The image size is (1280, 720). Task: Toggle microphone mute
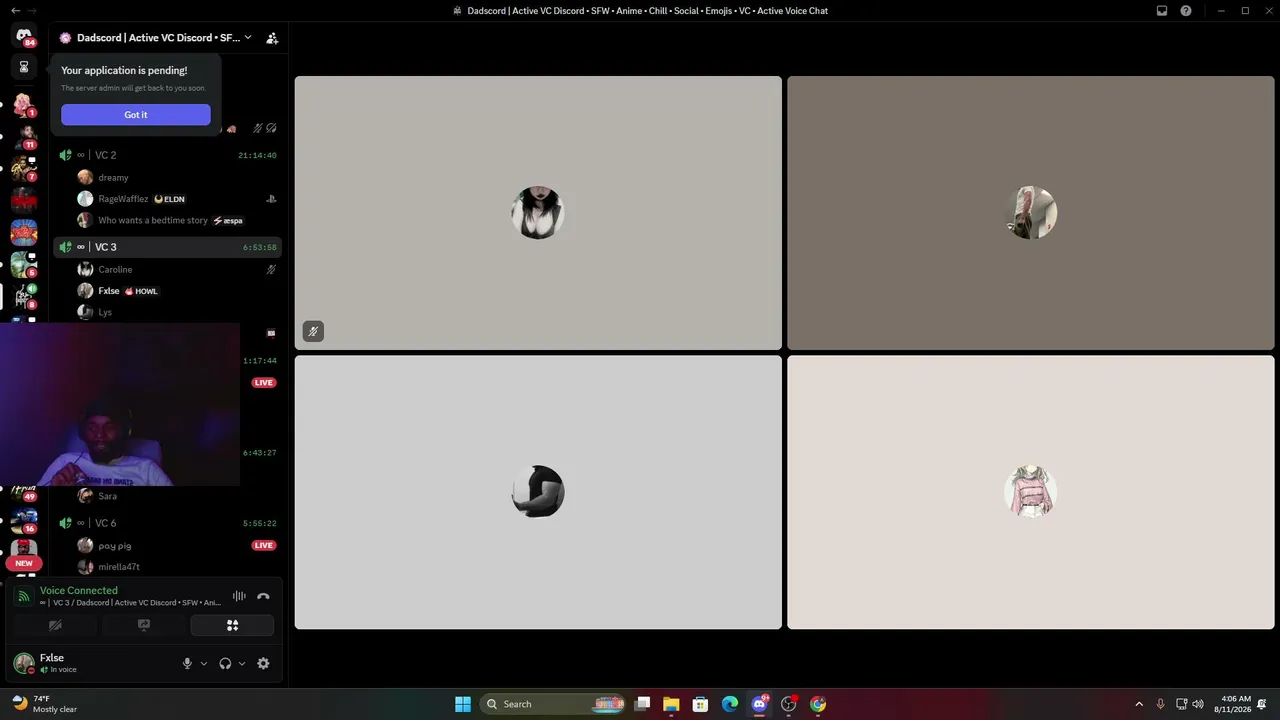click(x=187, y=664)
